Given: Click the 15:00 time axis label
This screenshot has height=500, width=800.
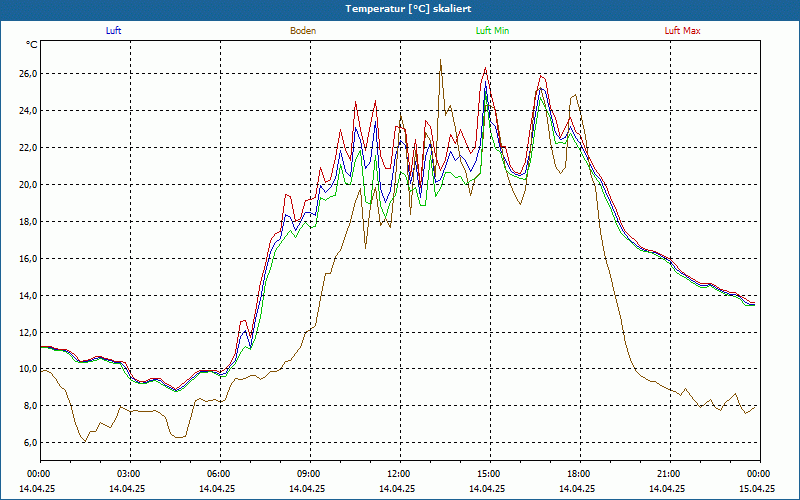Looking at the screenshot, I should click(x=490, y=474).
